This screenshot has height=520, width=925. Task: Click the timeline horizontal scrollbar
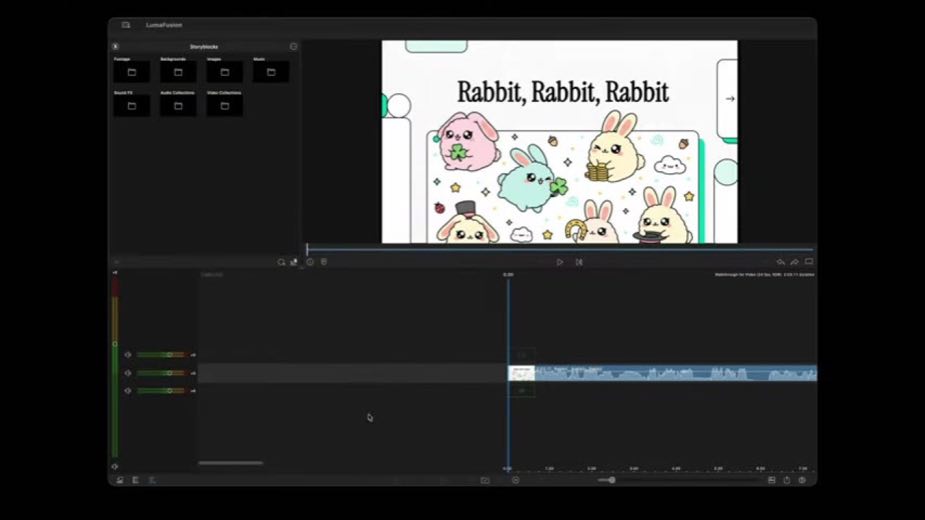231,463
